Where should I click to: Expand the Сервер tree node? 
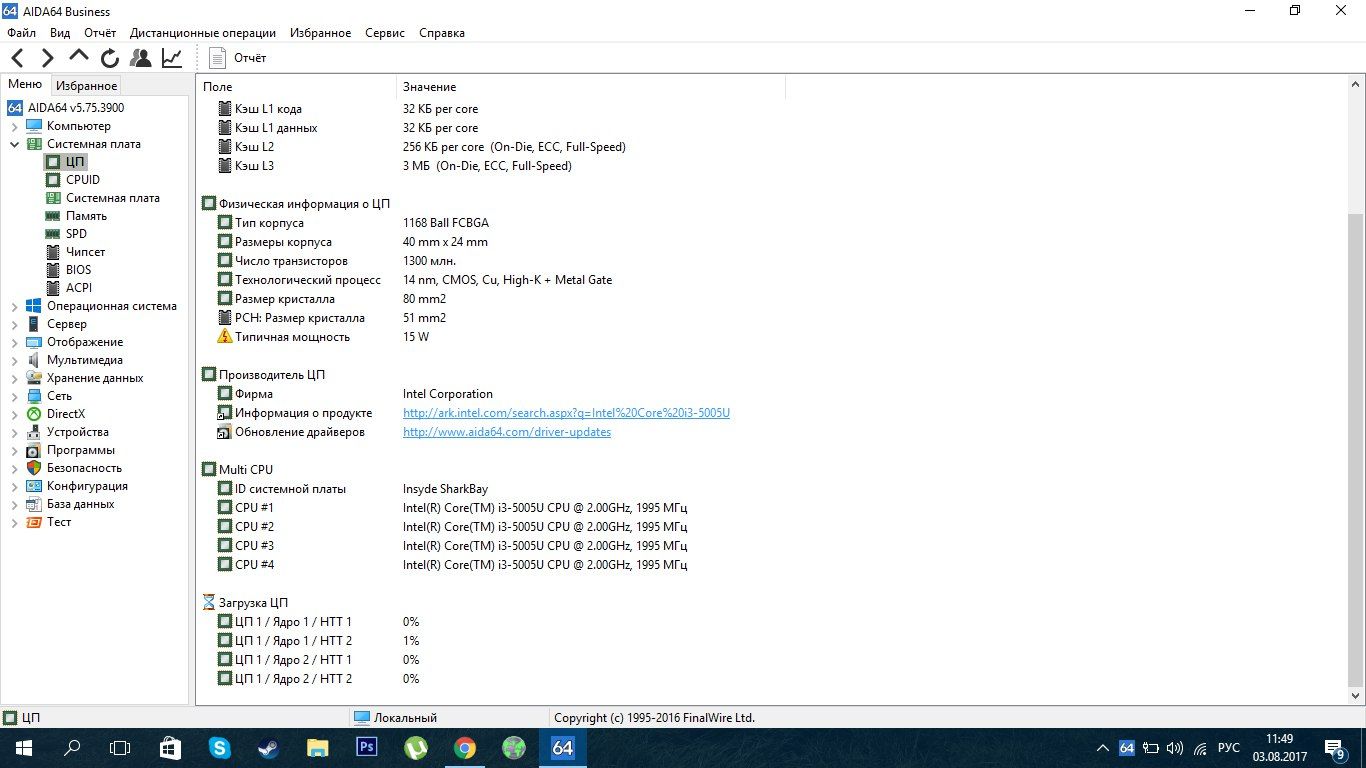click(14, 324)
